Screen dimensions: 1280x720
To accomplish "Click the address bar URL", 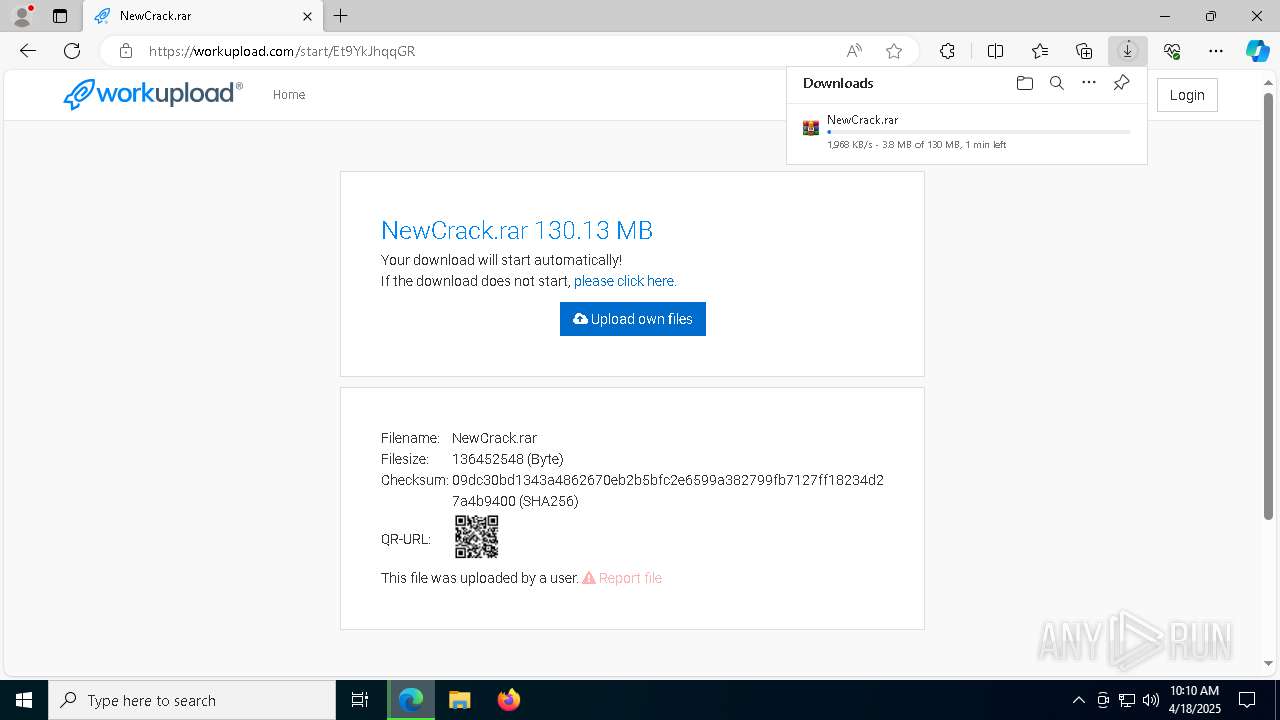I will coord(282,51).
